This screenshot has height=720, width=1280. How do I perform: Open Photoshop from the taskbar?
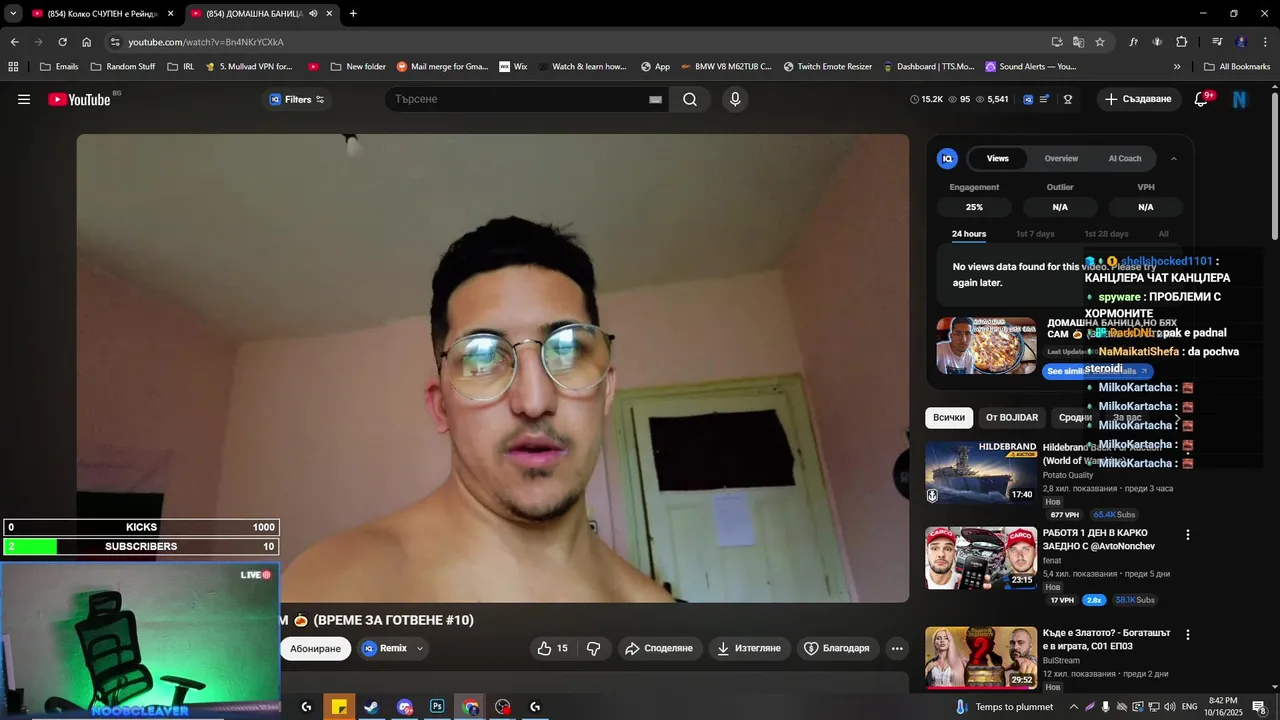[x=437, y=706]
